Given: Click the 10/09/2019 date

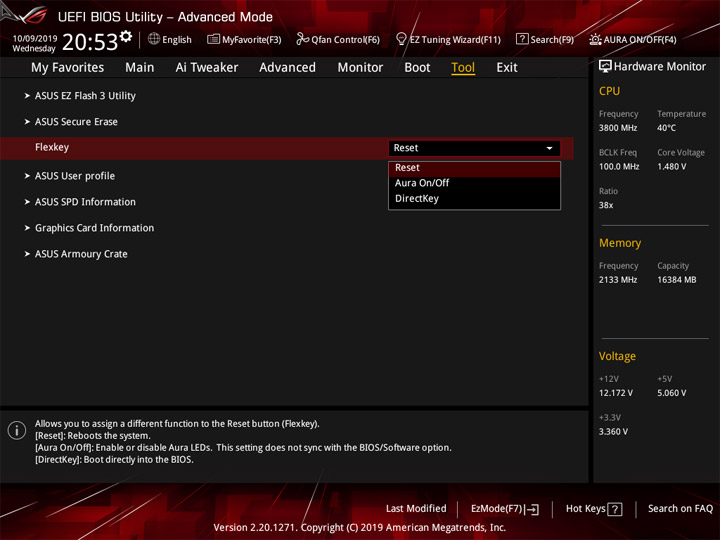Looking at the screenshot, I should pos(35,39).
